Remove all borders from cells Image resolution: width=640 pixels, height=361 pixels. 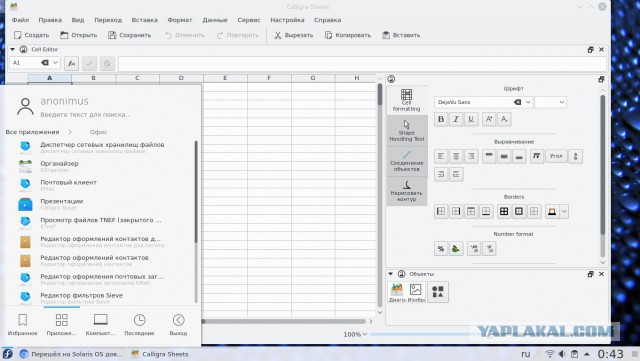pos(534,211)
